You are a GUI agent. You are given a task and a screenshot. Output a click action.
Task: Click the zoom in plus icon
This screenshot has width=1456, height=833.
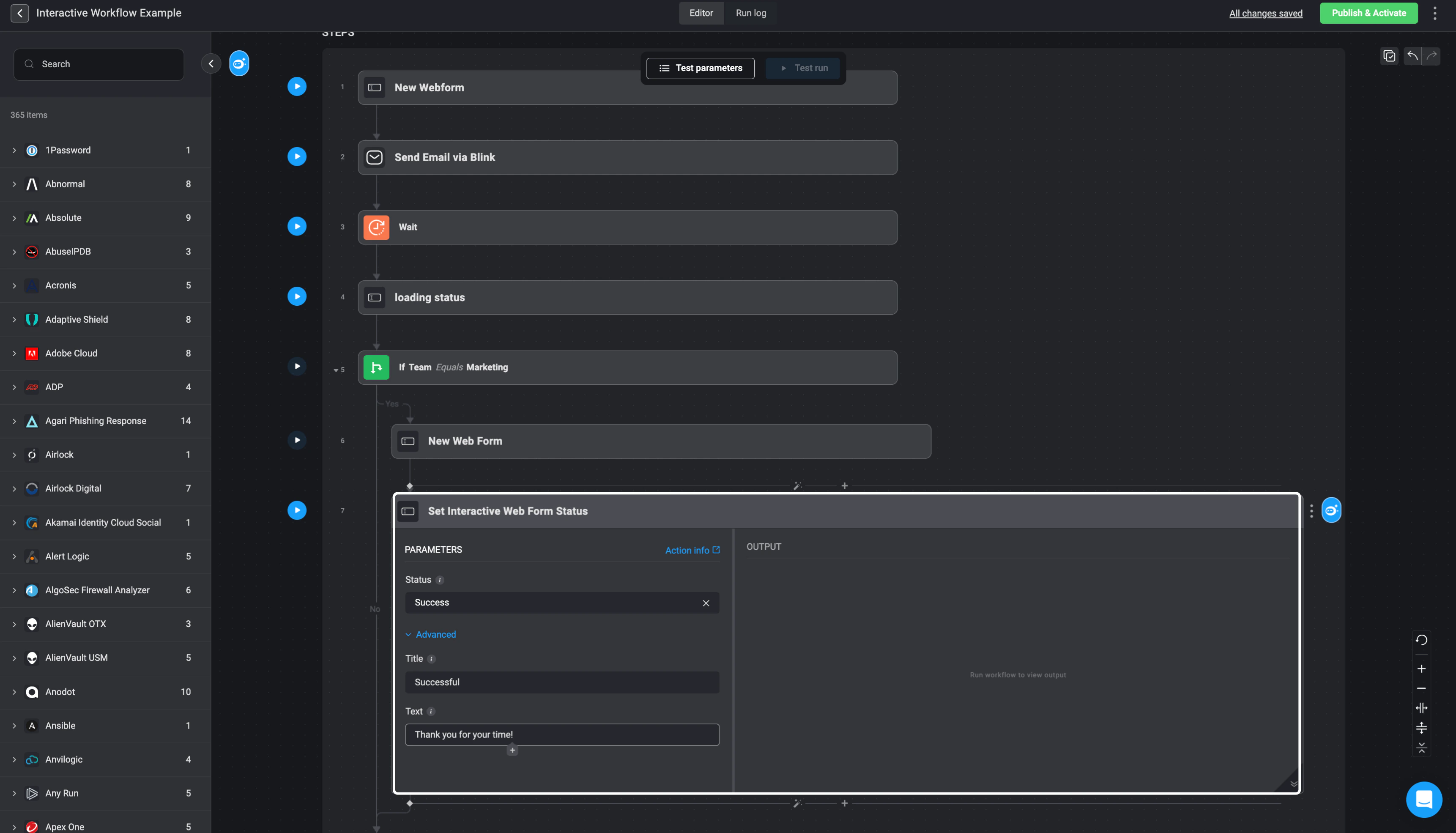pyautogui.click(x=1421, y=668)
